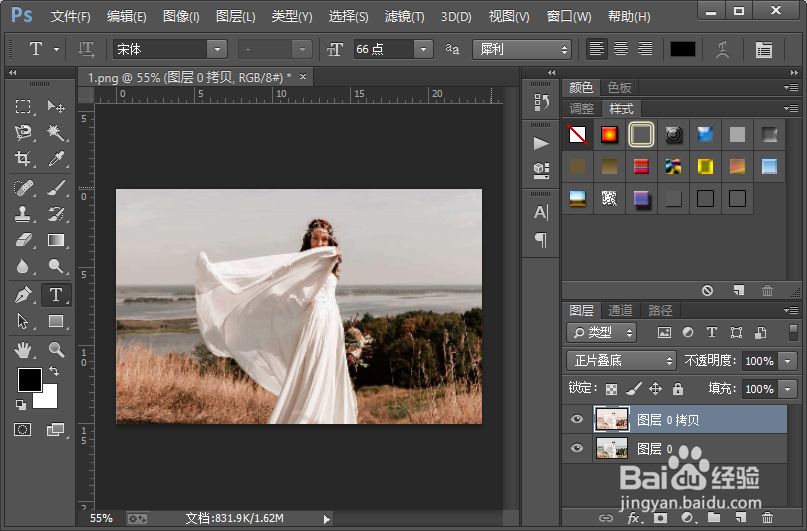807x531 pixels.
Task: Delete layer with trash icon
Action: 767,517
